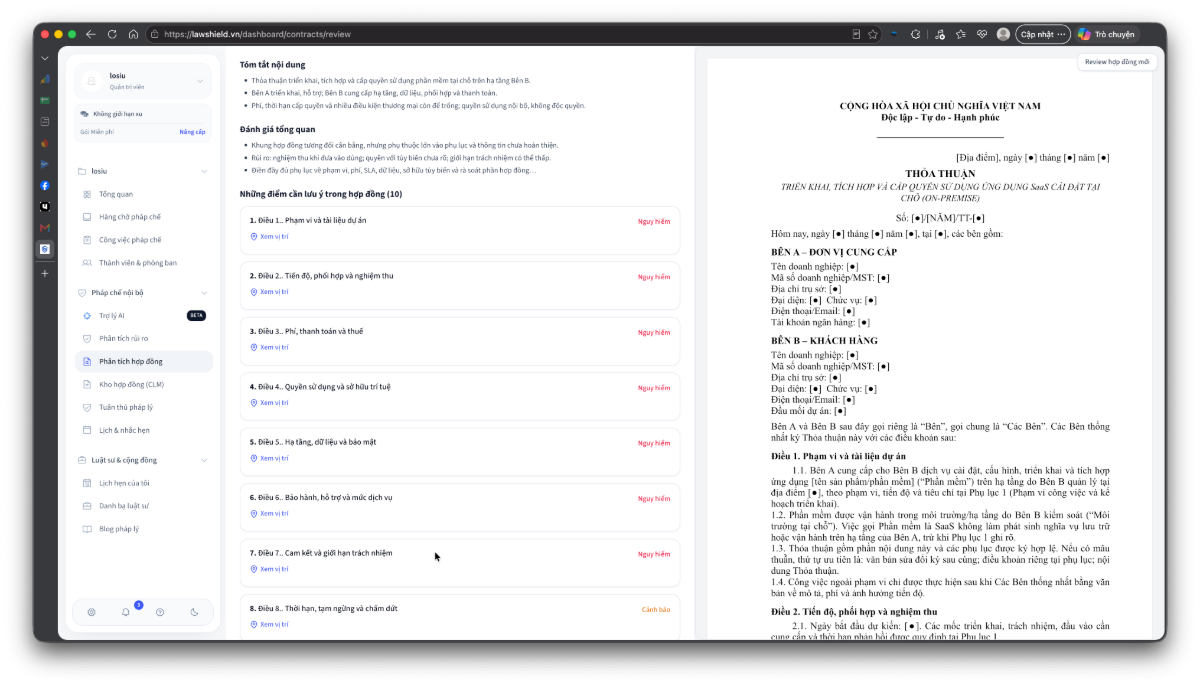Open the media control music note icon
The height and width of the screenshot is (686, 1200).
tap(938, 34)
